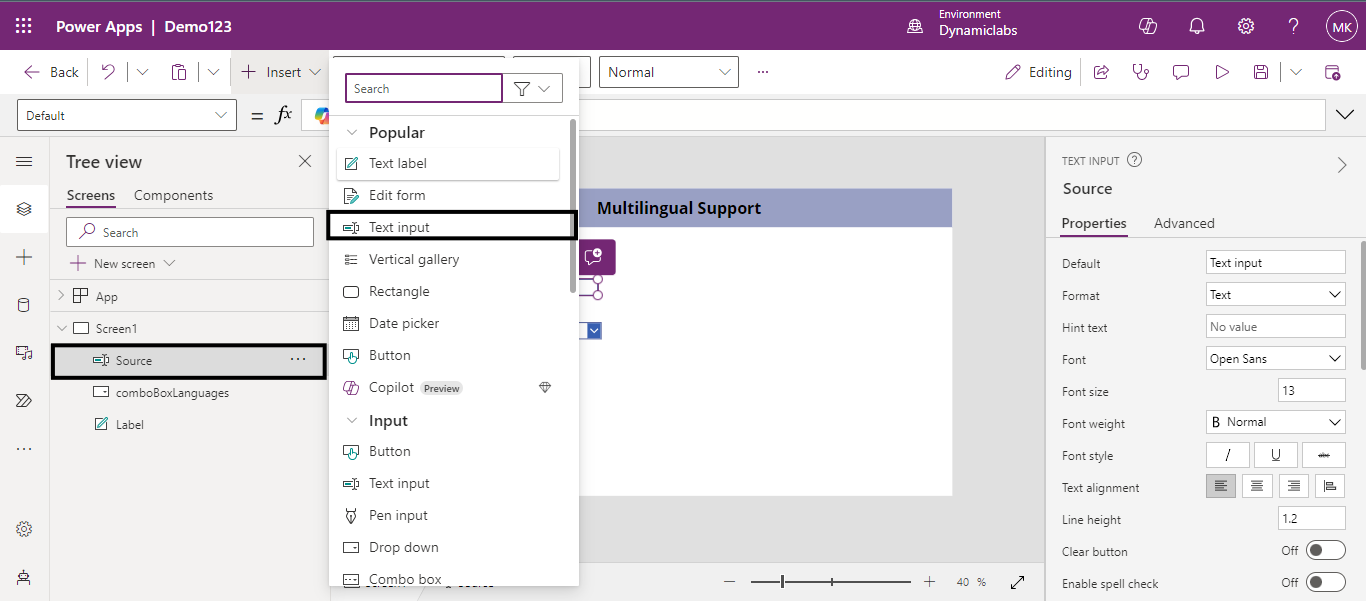Open the Data icon in left rail

(x=24, y=305)
